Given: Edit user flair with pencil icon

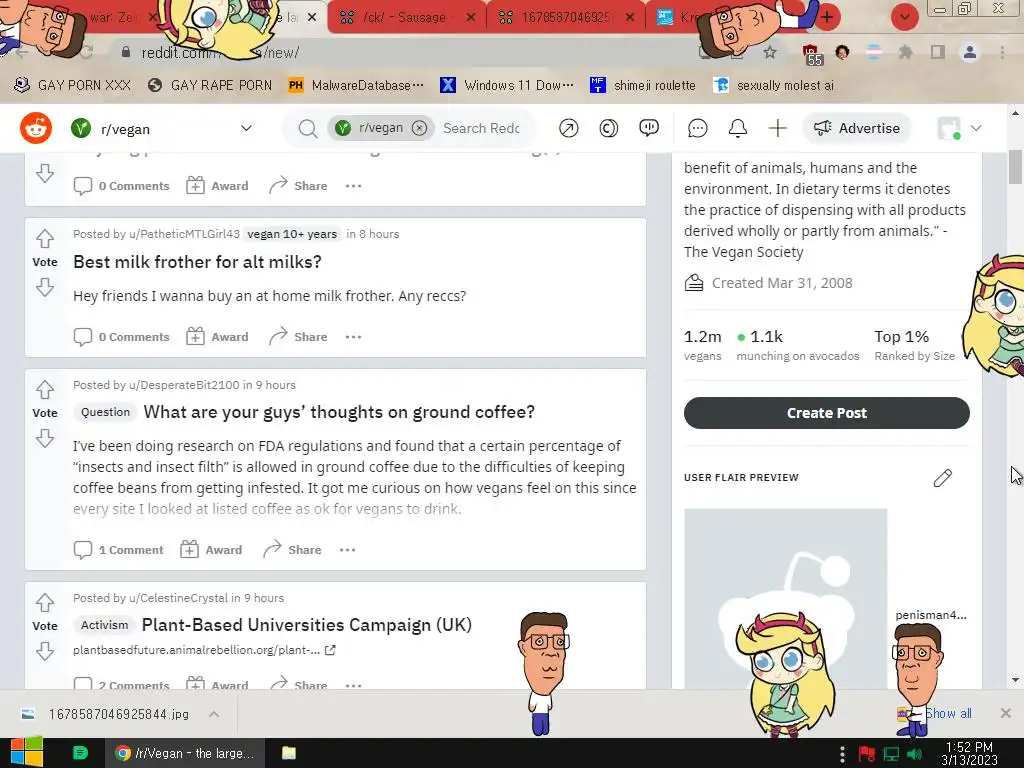Looking at the screenshot, I should coord(942,477).
